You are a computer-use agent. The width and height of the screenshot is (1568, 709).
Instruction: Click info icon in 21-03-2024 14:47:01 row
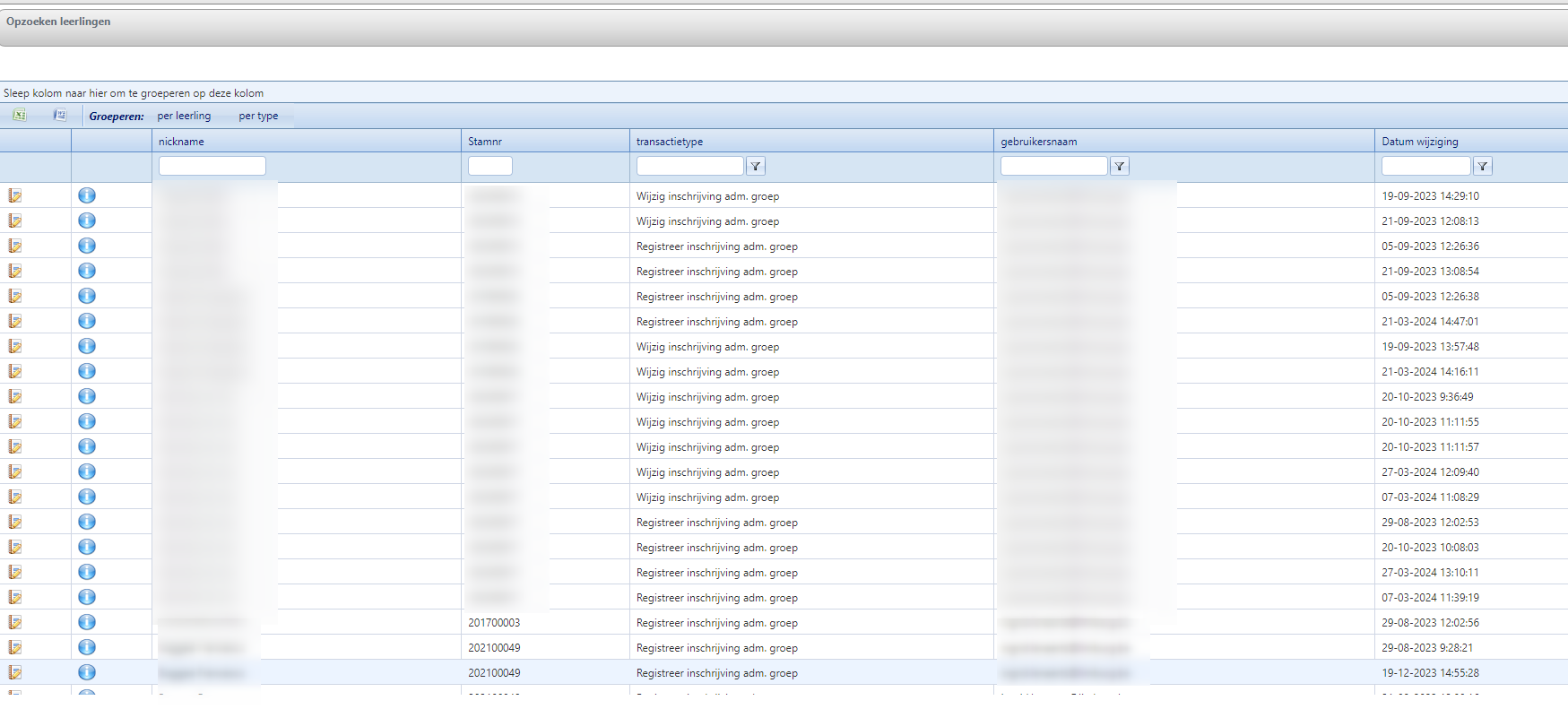[x=87, y=321]
